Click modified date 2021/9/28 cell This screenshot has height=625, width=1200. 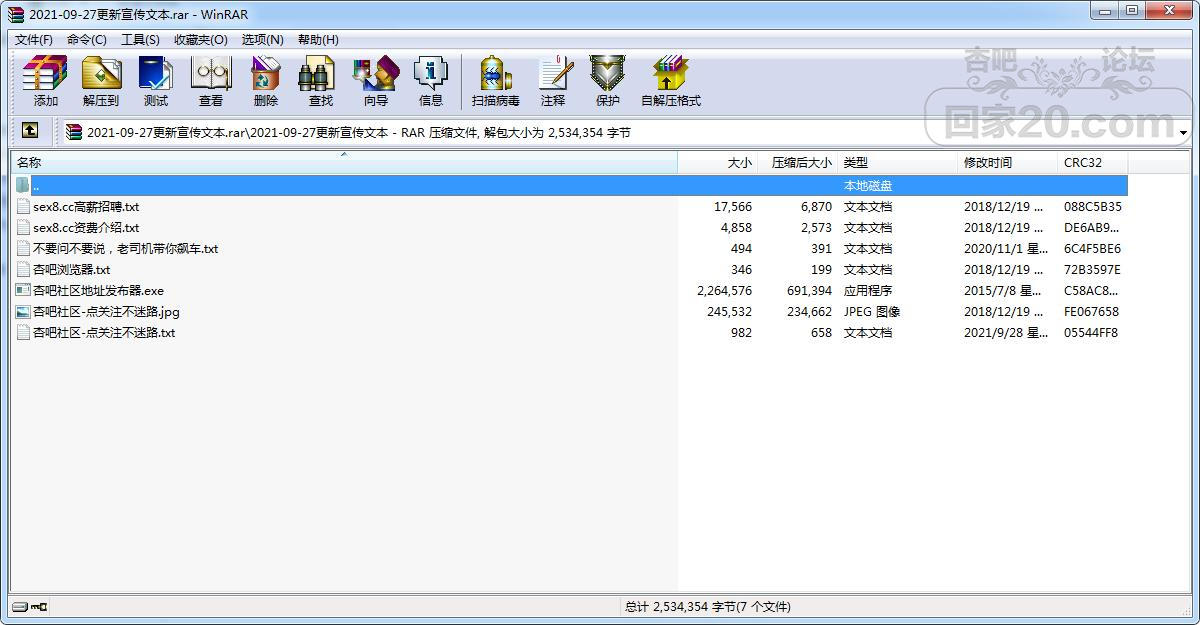(1006, 332)
